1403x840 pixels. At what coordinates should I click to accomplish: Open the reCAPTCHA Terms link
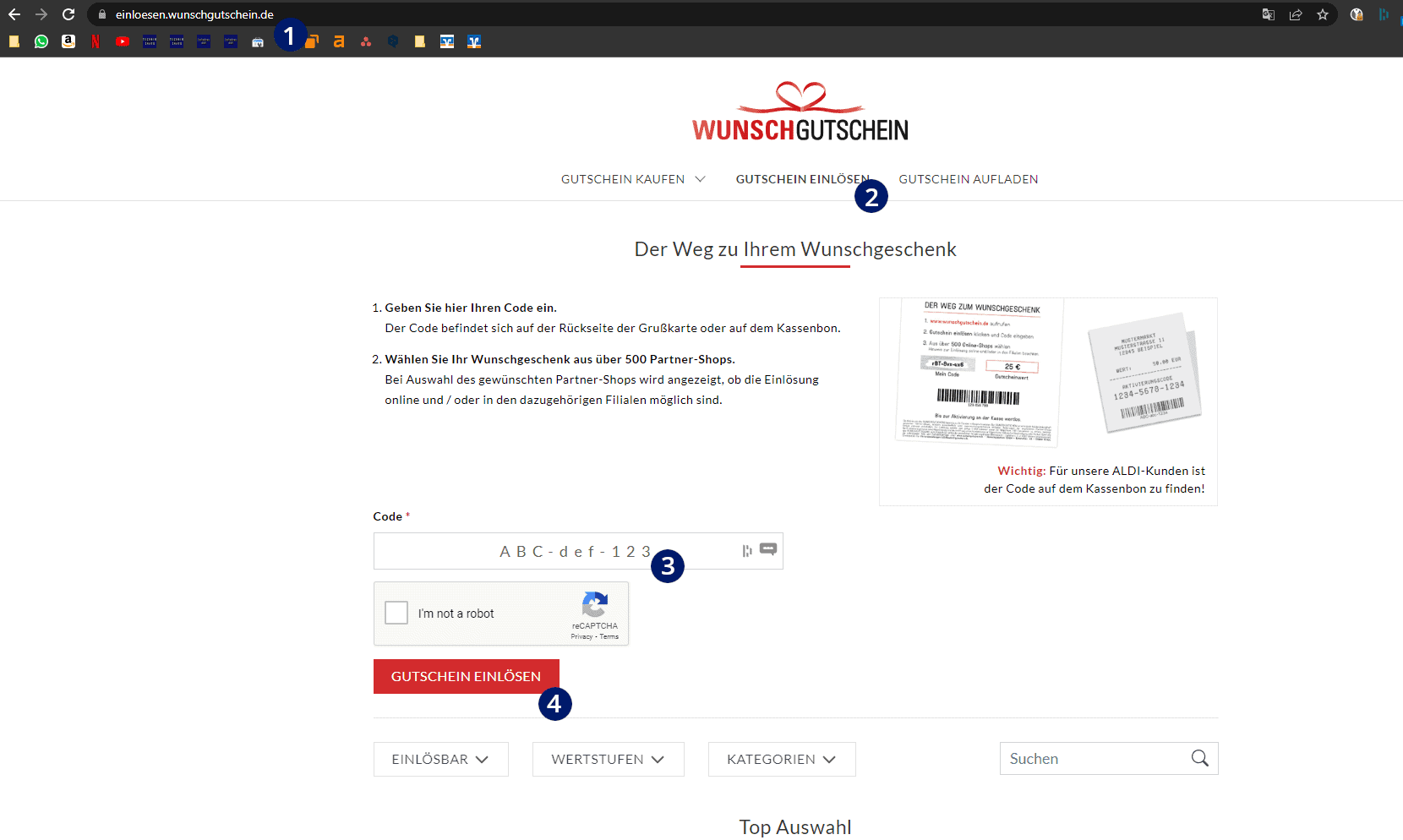[609, 636]
